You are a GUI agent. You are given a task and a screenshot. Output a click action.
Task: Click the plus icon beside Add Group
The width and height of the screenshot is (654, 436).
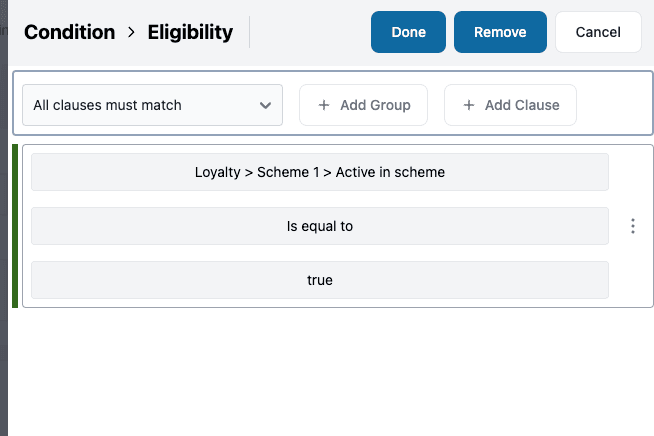click(x=323, y=105)
